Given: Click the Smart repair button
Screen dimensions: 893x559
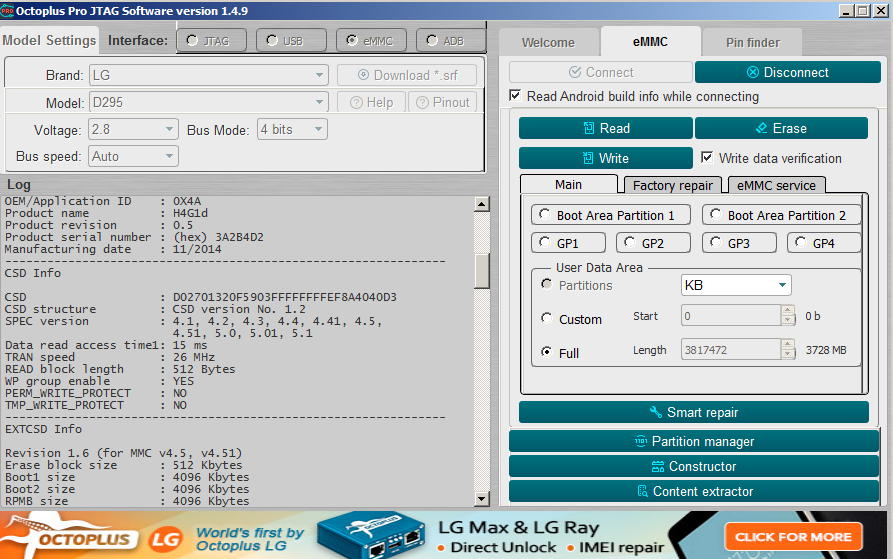Looking at the screenshot, I should click(x=694, y=412).
